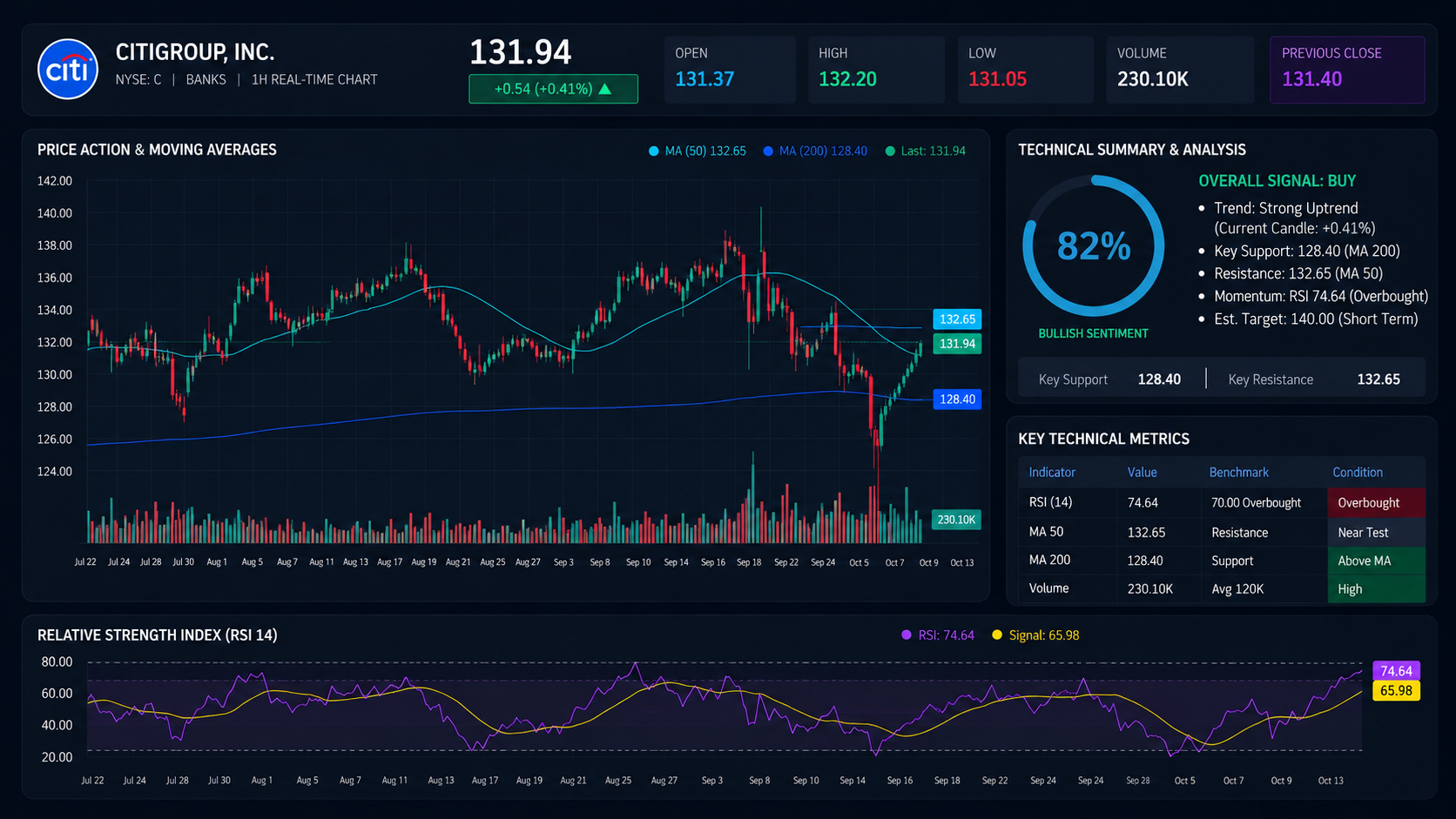Sort by the Value column header
The width and height of the screenshot is (1456, 819).
pos(1142,473)
